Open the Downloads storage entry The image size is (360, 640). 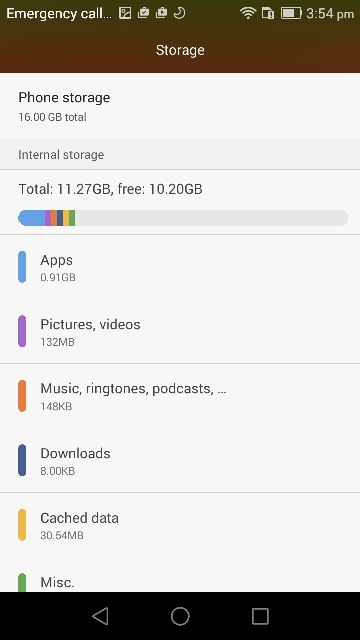[180, 460]
